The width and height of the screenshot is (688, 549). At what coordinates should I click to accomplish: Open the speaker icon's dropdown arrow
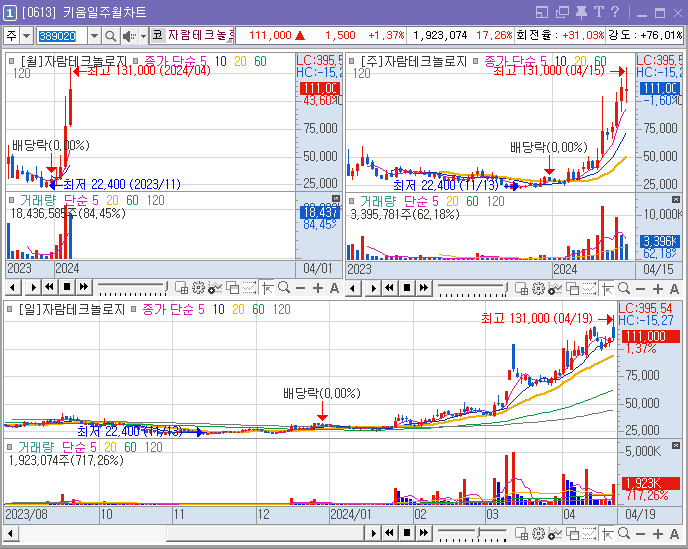coord(143,36)
